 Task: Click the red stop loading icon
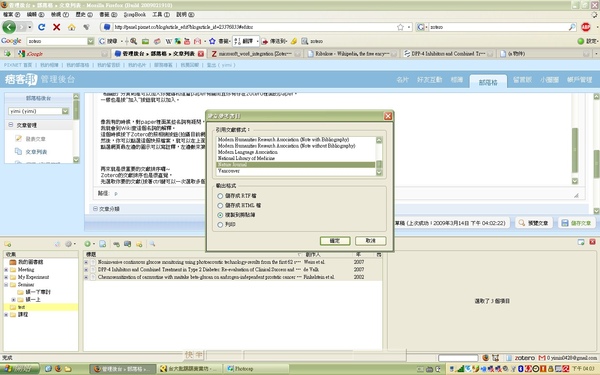pyautogui.click(x=57, y=27)
